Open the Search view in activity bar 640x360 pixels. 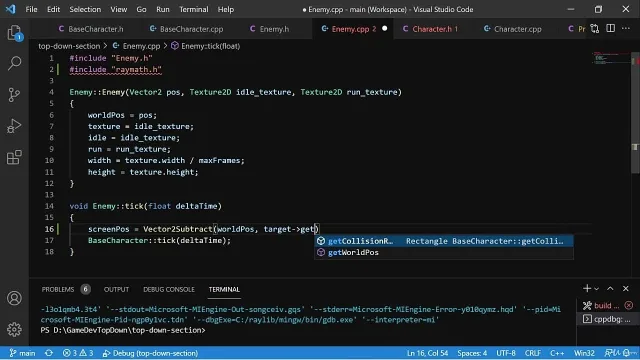tap(14, 63)
